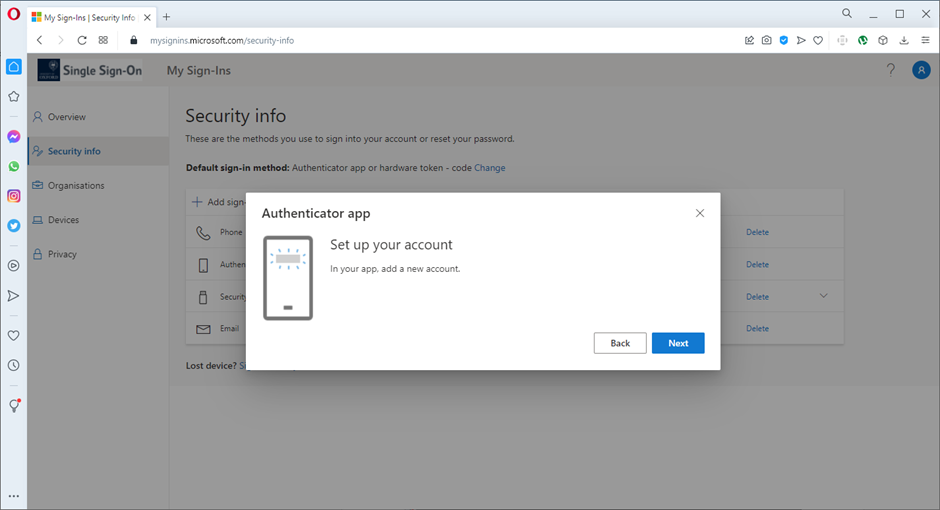Open the account profile avatar menu
940x510 pixels.
pyautogui.click(x=921, y=70)
